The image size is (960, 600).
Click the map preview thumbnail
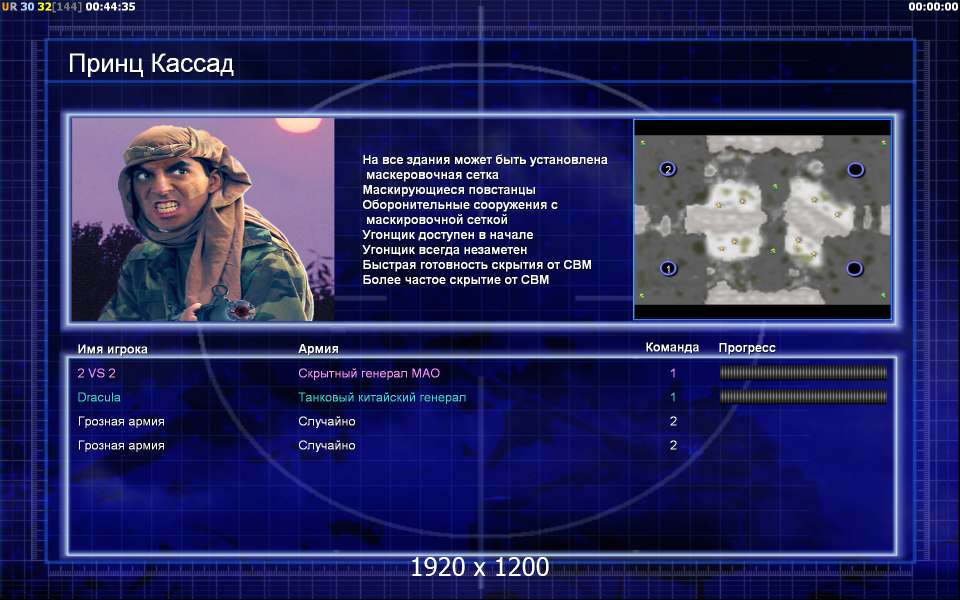[762, 219]
